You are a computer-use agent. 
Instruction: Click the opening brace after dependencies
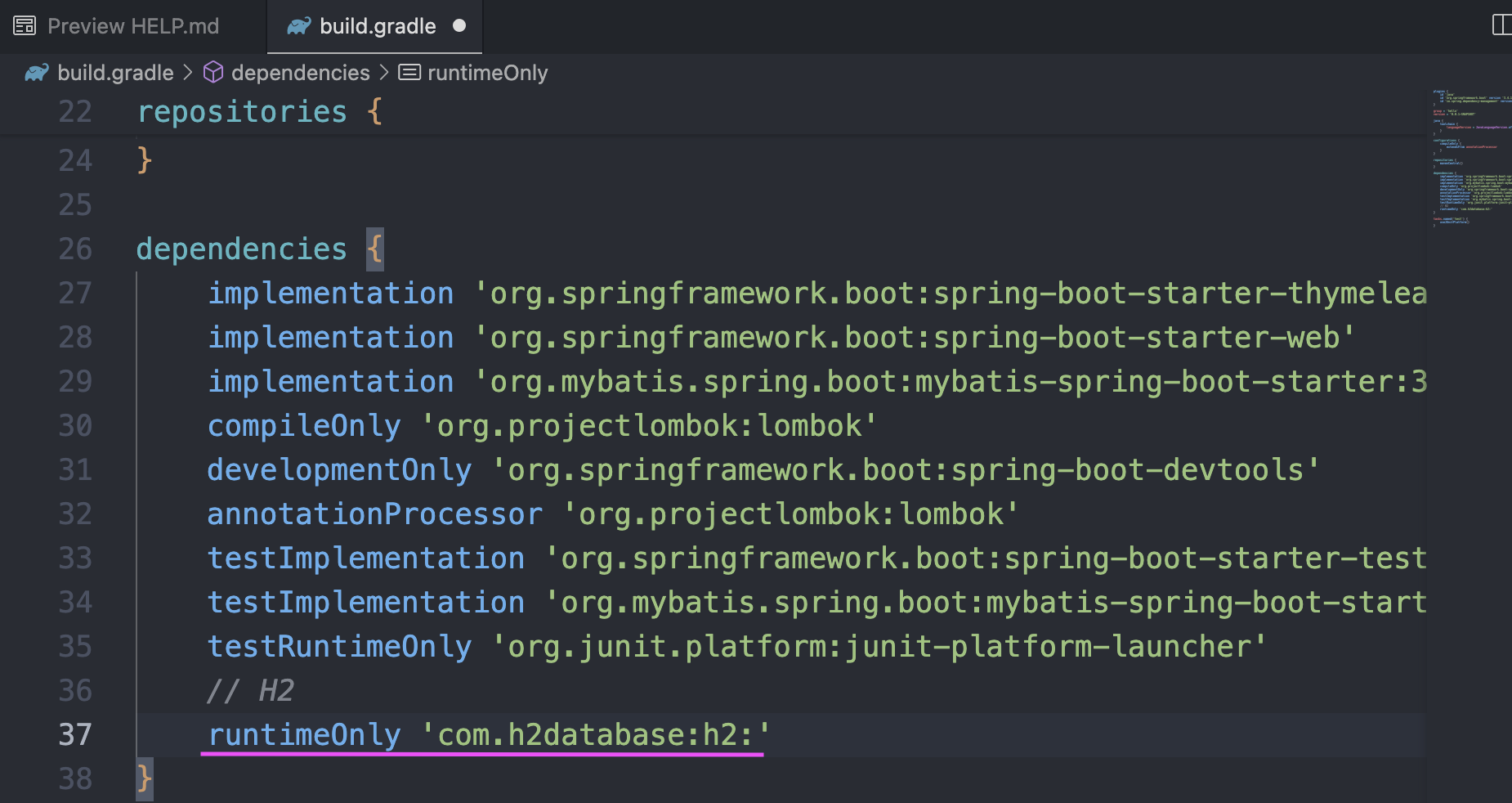[x=374, y=249]
